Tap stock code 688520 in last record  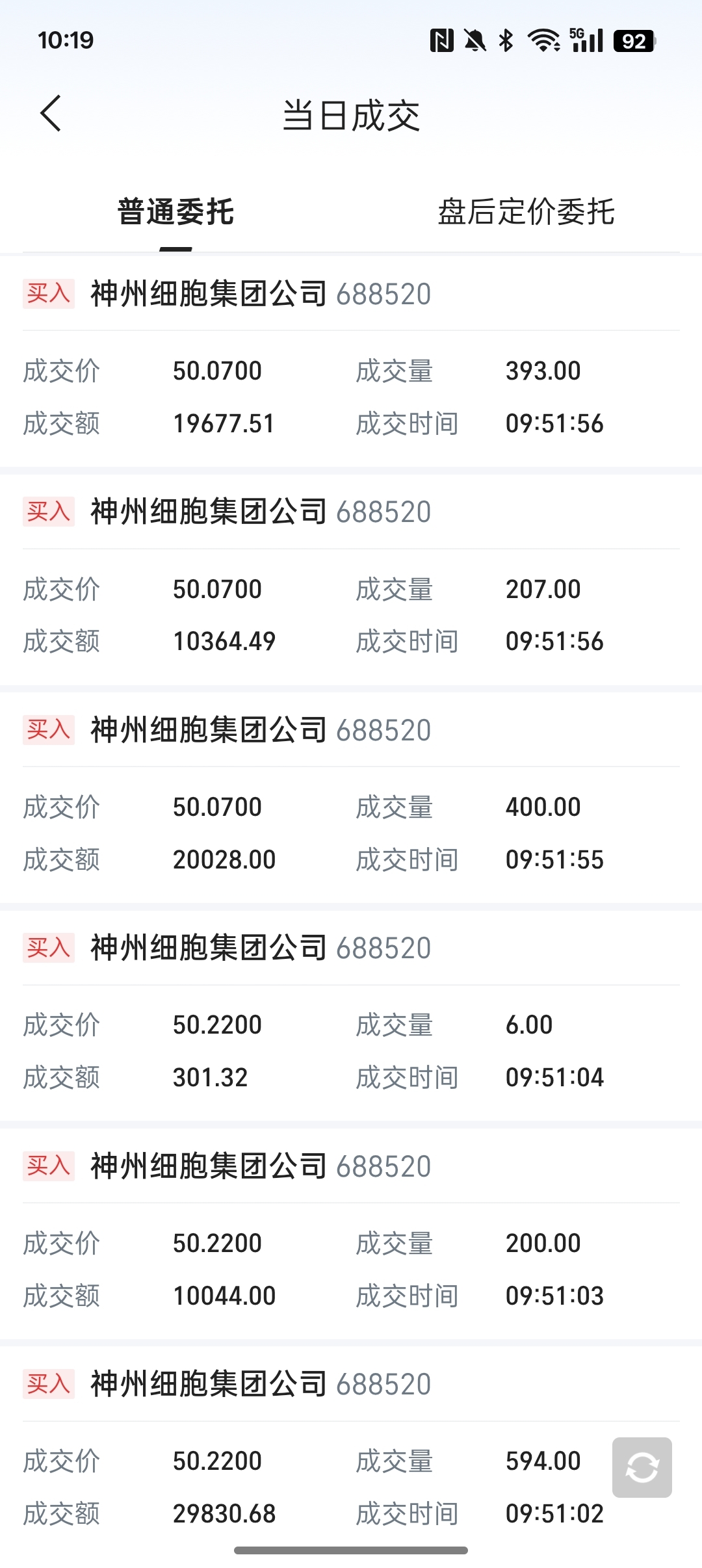click(x=383, y=1385)
